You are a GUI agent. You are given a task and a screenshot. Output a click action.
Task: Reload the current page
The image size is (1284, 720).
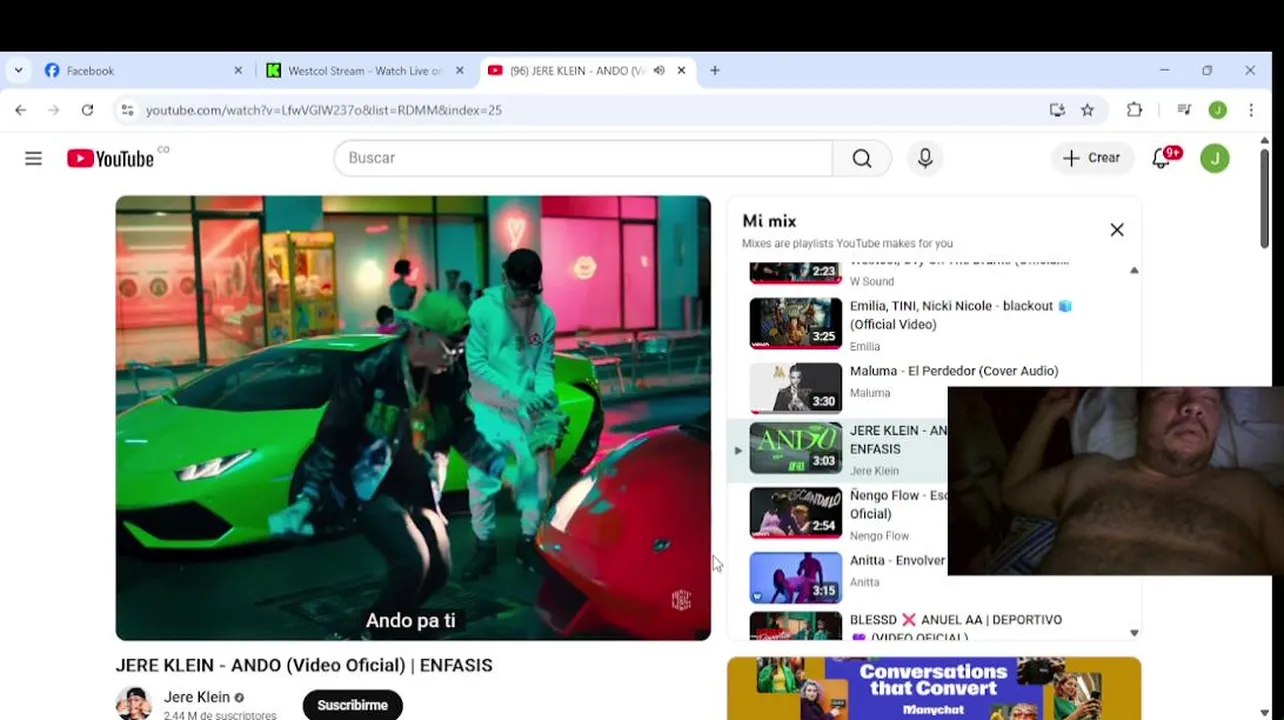click(x=87, y=110)
